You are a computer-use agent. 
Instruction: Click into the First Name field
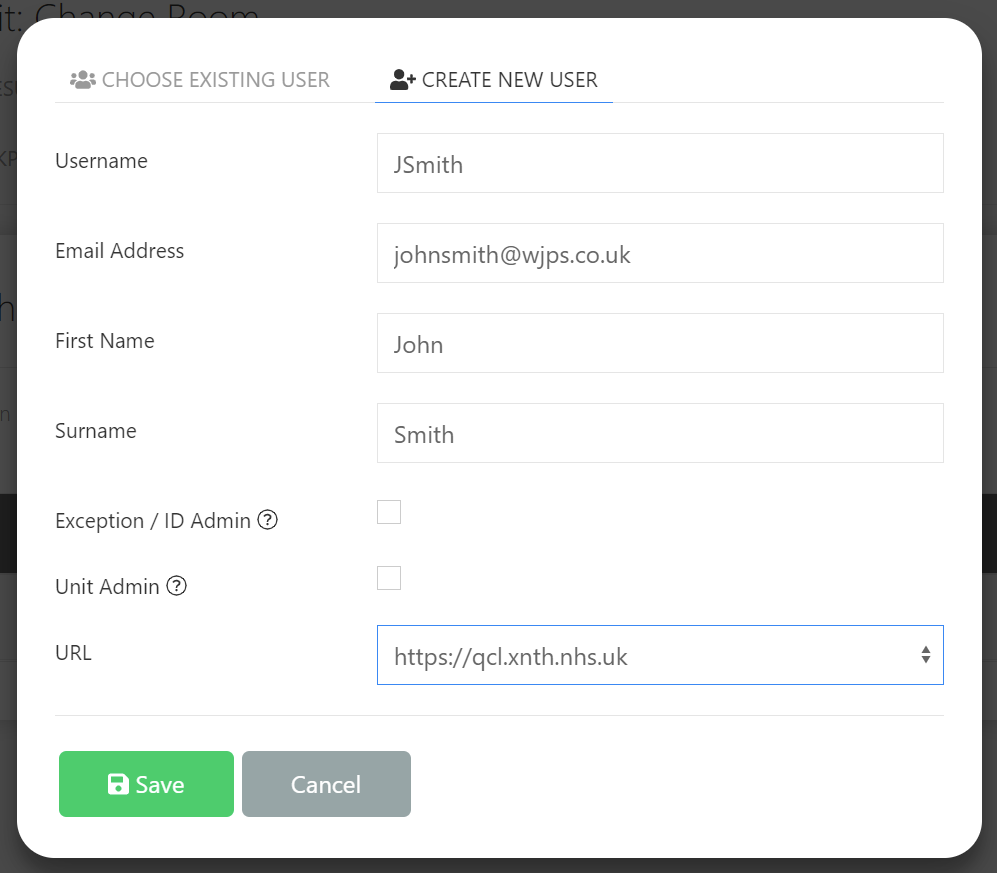point(660,343)
